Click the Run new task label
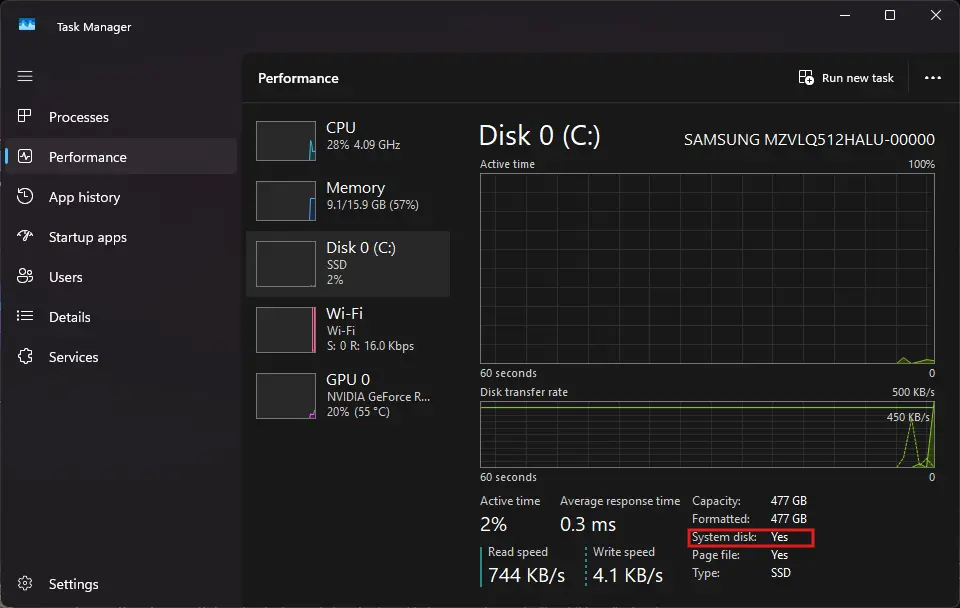This screenshot has height=608, width=960. coord(857,78)
